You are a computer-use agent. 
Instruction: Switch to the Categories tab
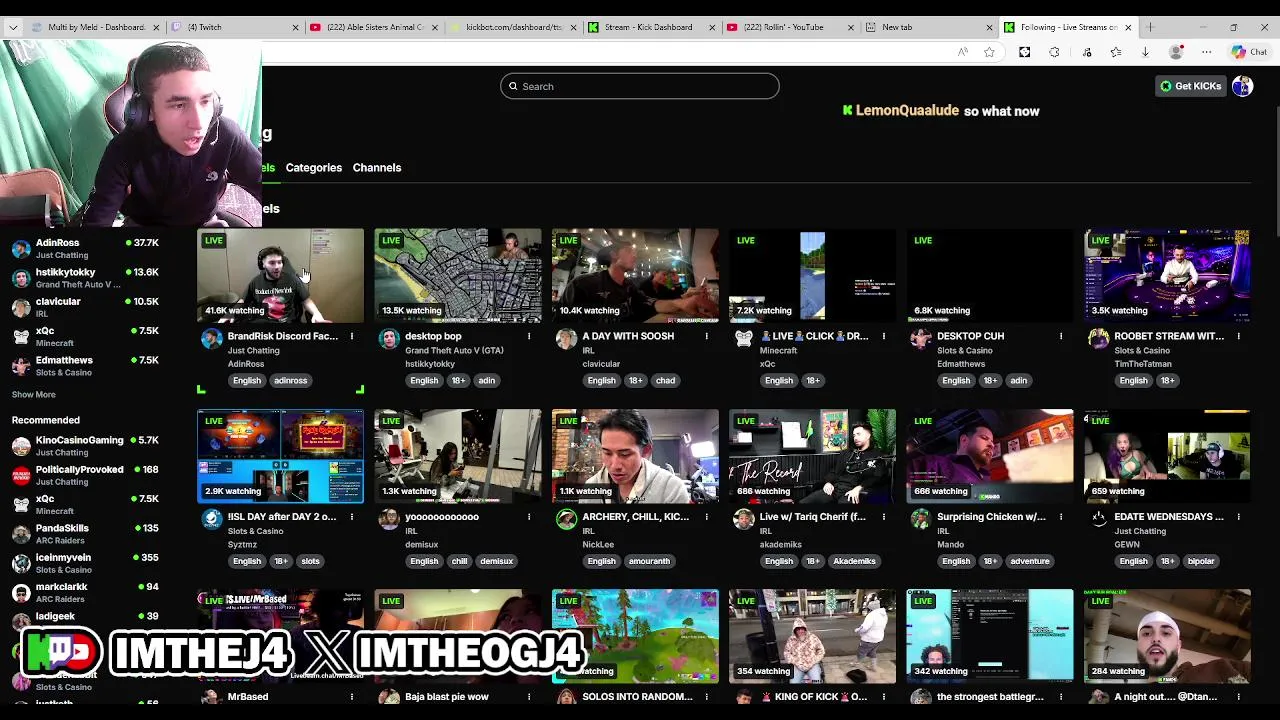tap(313, 168)
